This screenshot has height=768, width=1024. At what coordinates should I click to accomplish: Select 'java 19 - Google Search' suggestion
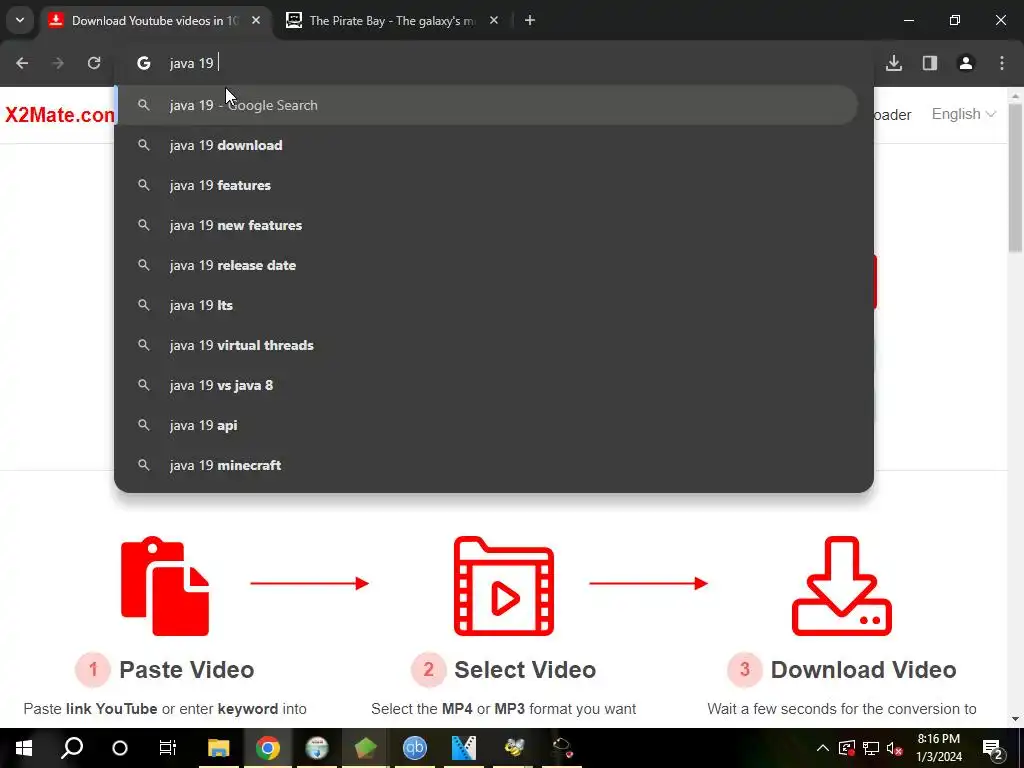[x=487, y=105]
